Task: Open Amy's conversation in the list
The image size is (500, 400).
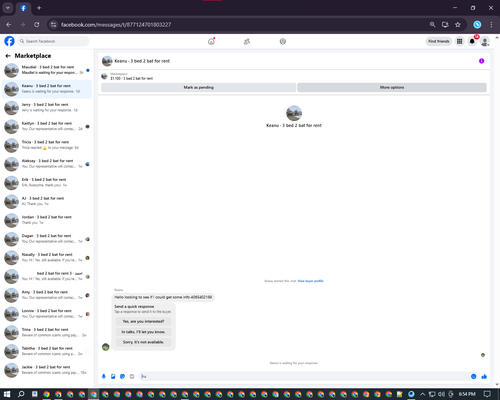Action: [47, 295]
